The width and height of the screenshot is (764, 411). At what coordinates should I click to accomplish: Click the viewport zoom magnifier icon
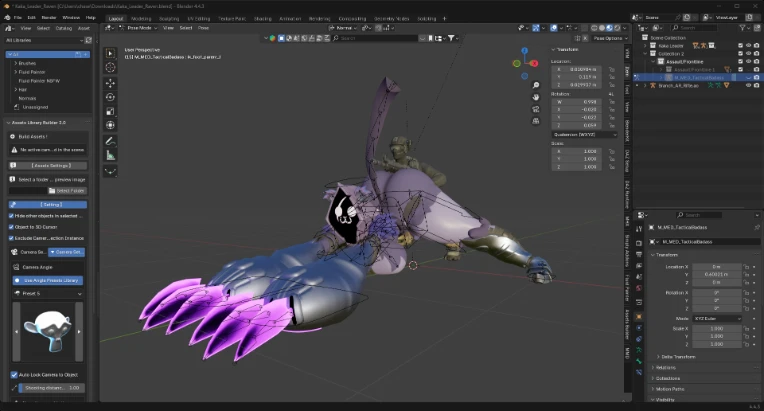(x=536, y=86)
